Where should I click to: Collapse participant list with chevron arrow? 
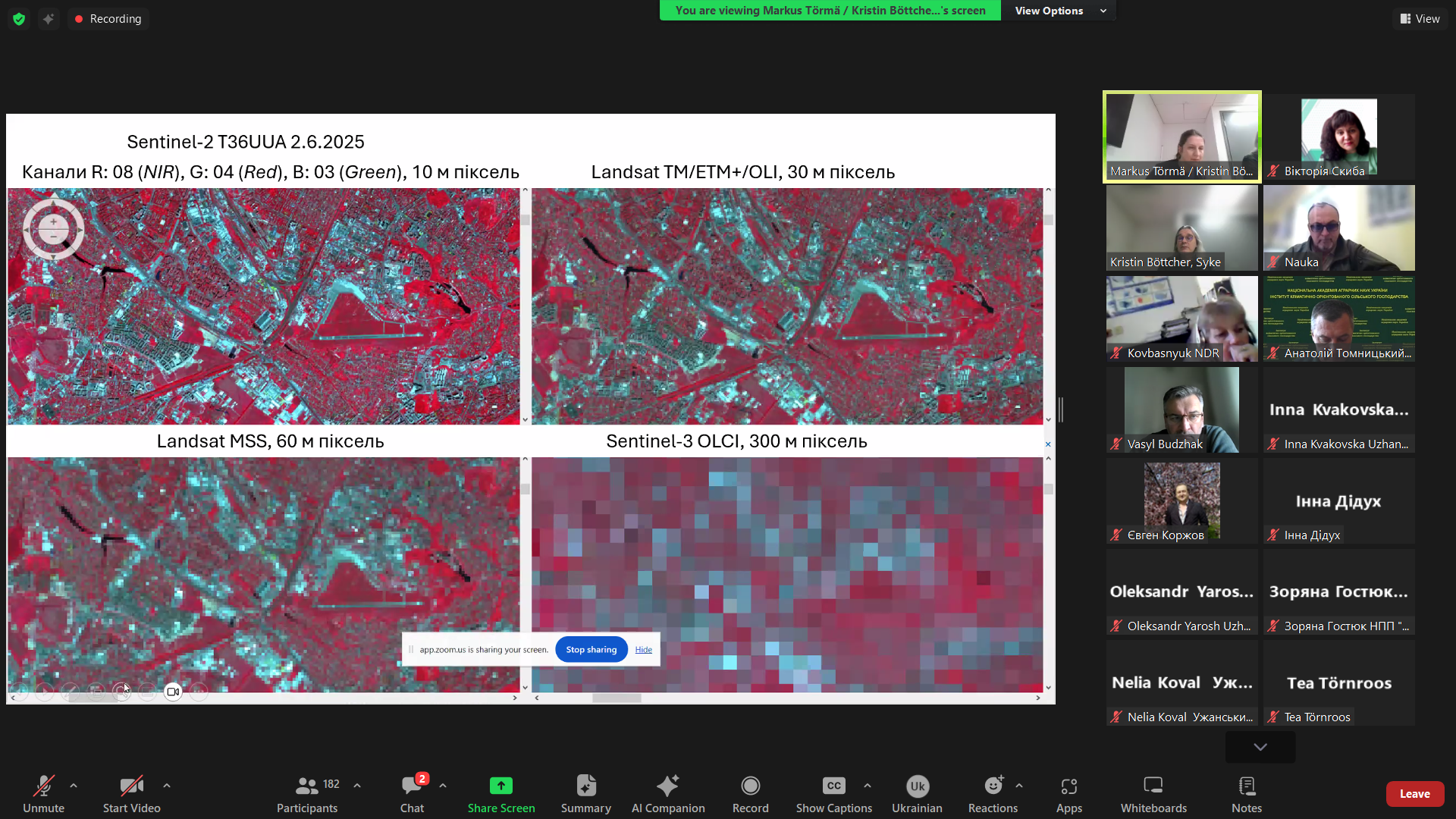point(1260,747)
